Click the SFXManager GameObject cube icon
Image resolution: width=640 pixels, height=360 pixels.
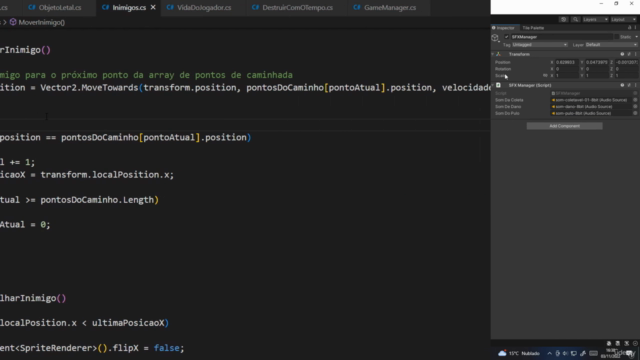point(495,38)
